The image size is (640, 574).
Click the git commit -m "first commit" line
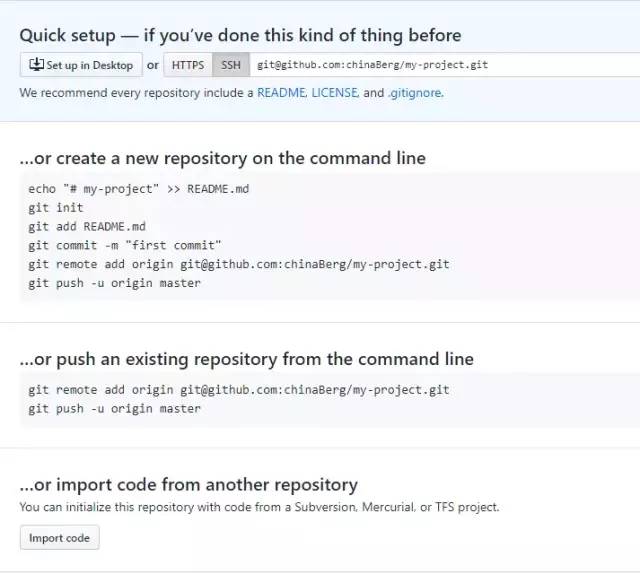[125, 245]
